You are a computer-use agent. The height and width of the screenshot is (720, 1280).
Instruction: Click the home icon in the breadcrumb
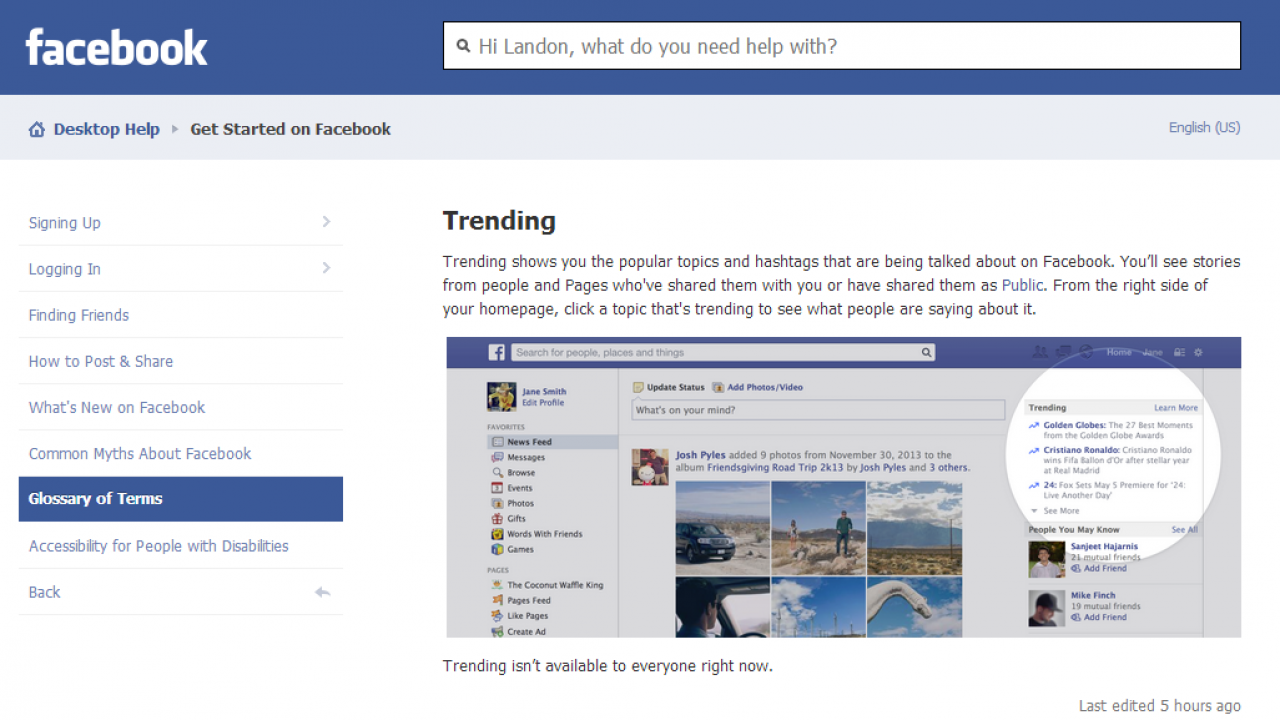(37, 128)
